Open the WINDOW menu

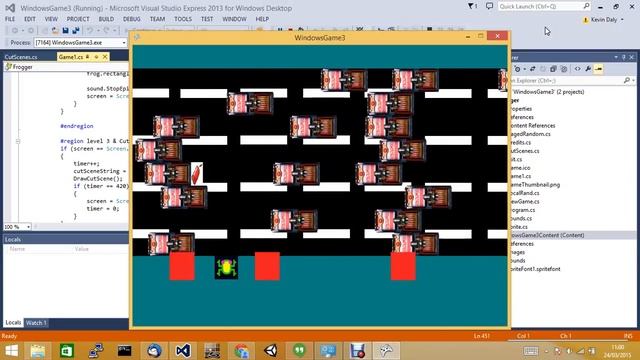click(x=234, y=19)
